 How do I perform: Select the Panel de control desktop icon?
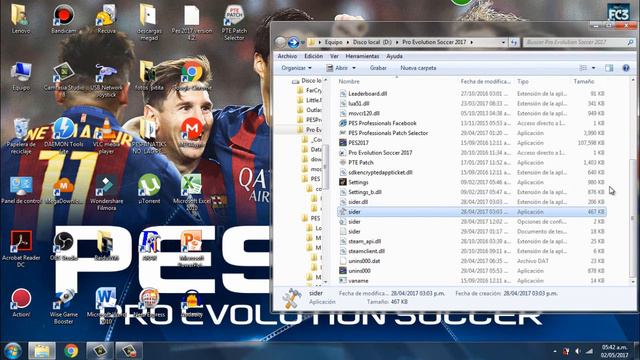pyautogui.click(x=21, y=189)
